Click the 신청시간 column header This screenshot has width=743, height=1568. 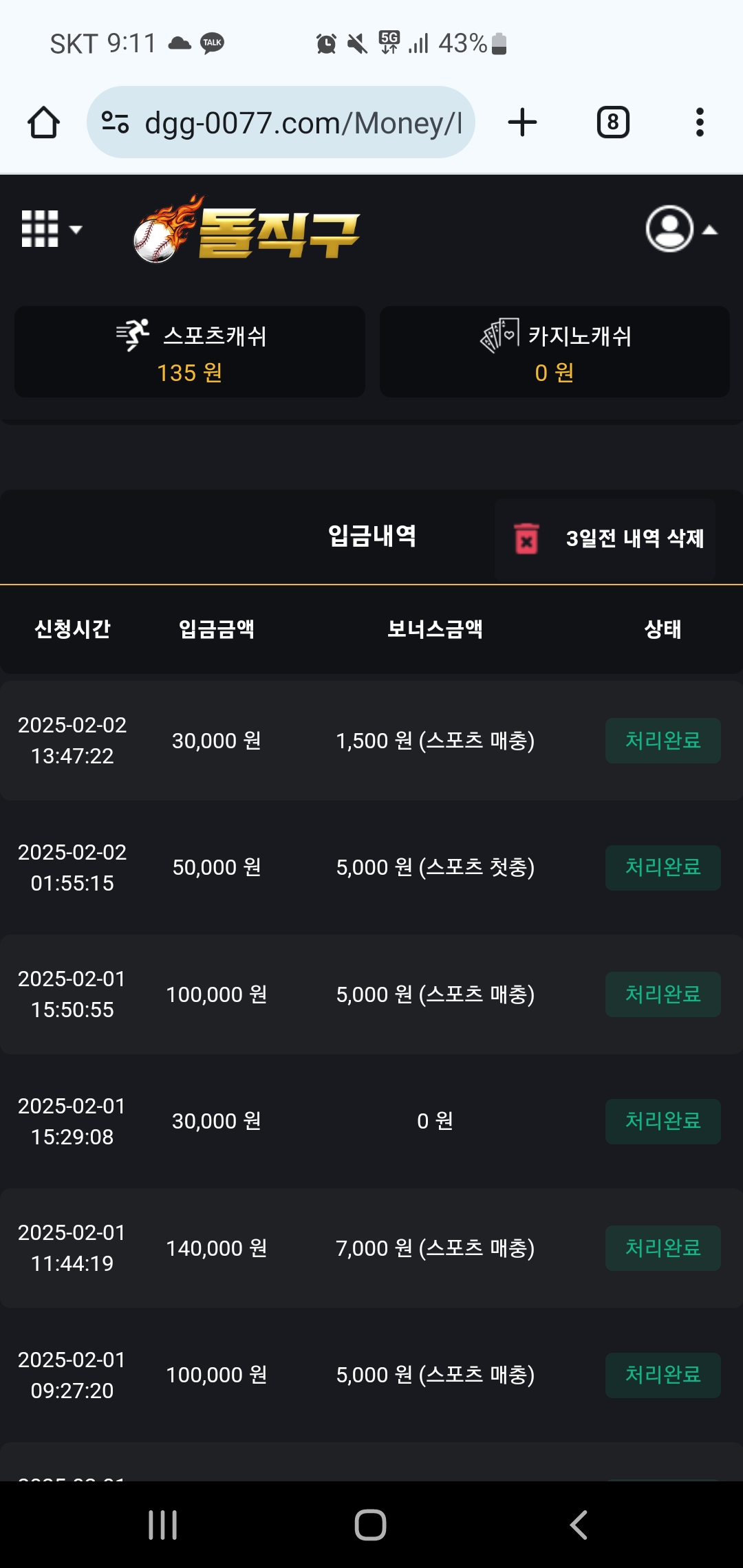coord(72,629)
